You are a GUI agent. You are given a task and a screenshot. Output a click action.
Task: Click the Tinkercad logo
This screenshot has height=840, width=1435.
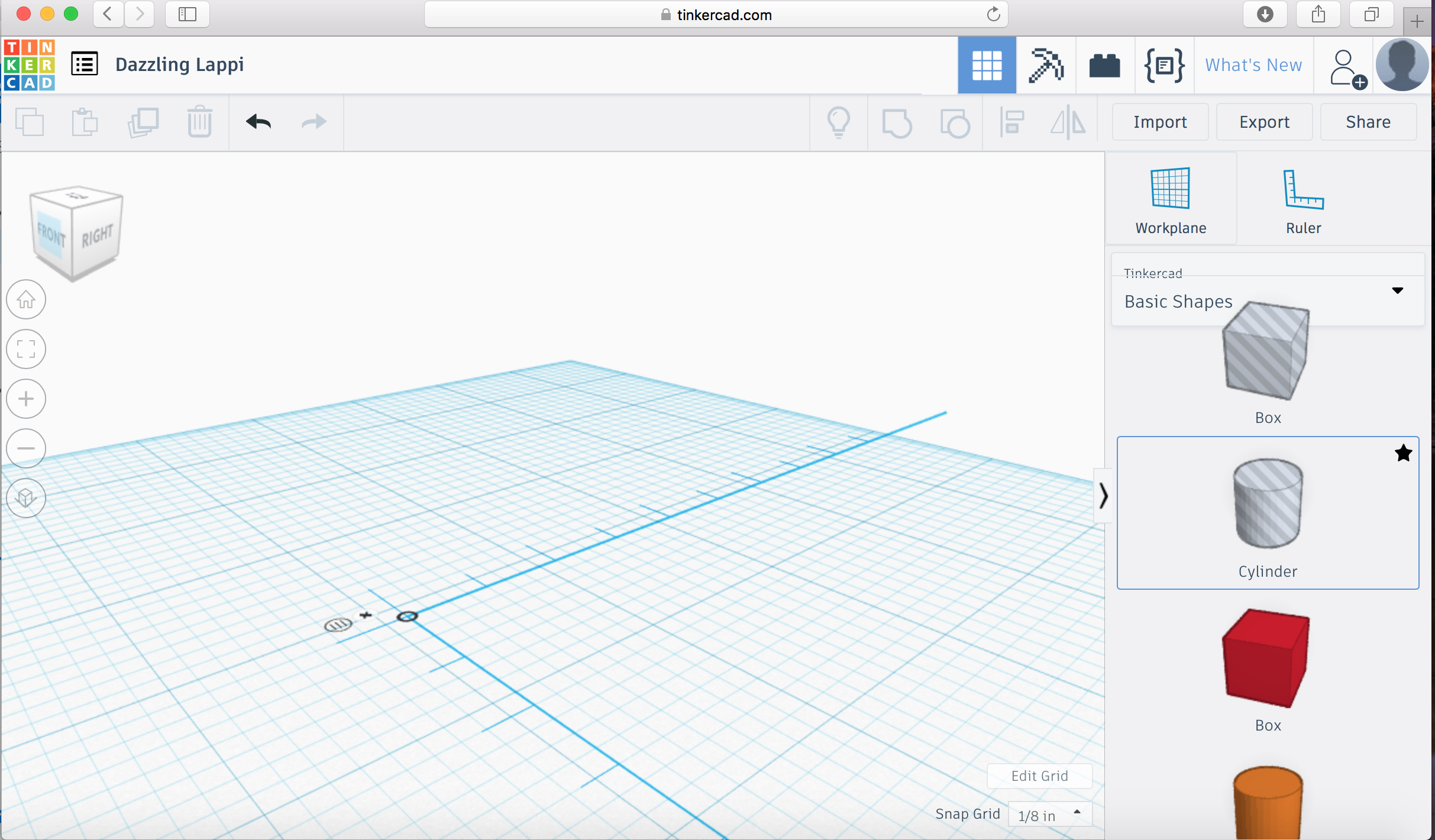pos(29,64)
